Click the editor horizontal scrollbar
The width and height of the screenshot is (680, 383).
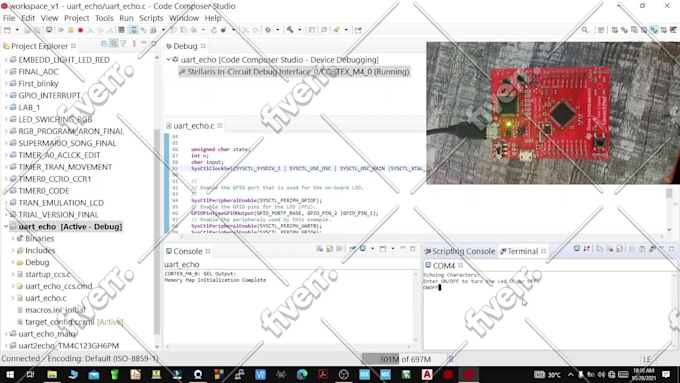(421, 237)
